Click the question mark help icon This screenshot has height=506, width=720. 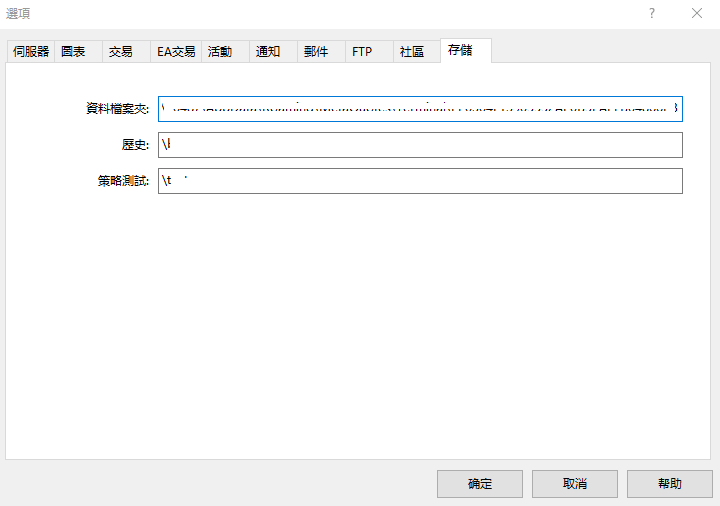[652, 13]
